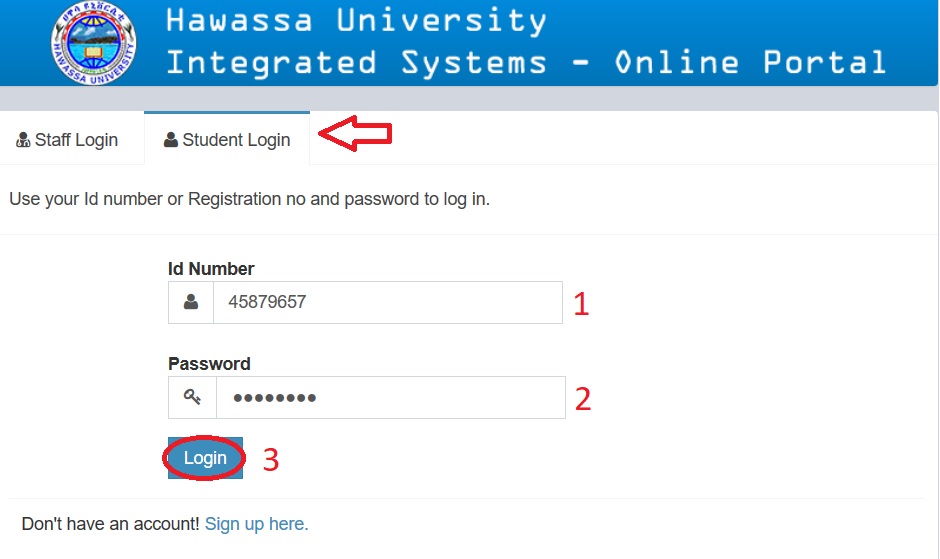Click the Hawassa University logo
Viewport: 940px width, 559px height.
pos(93,43)
